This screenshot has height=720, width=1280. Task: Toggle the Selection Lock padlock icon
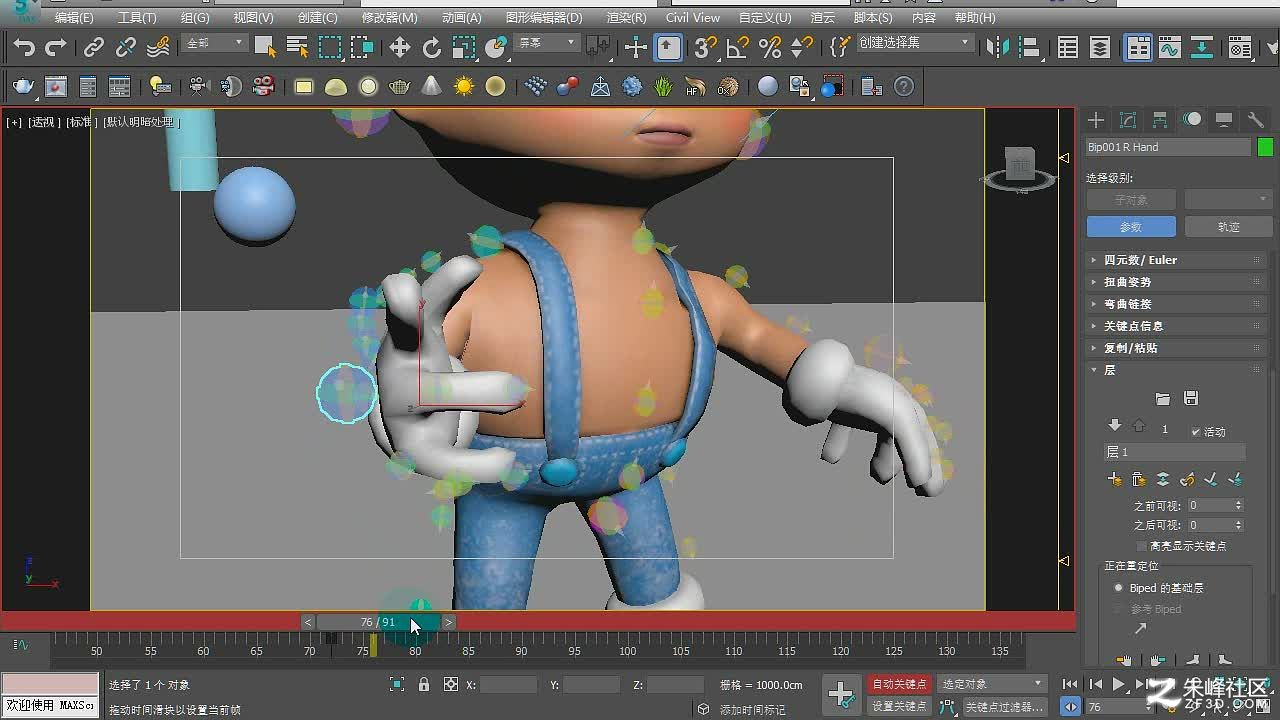click(x=424, y=685)
